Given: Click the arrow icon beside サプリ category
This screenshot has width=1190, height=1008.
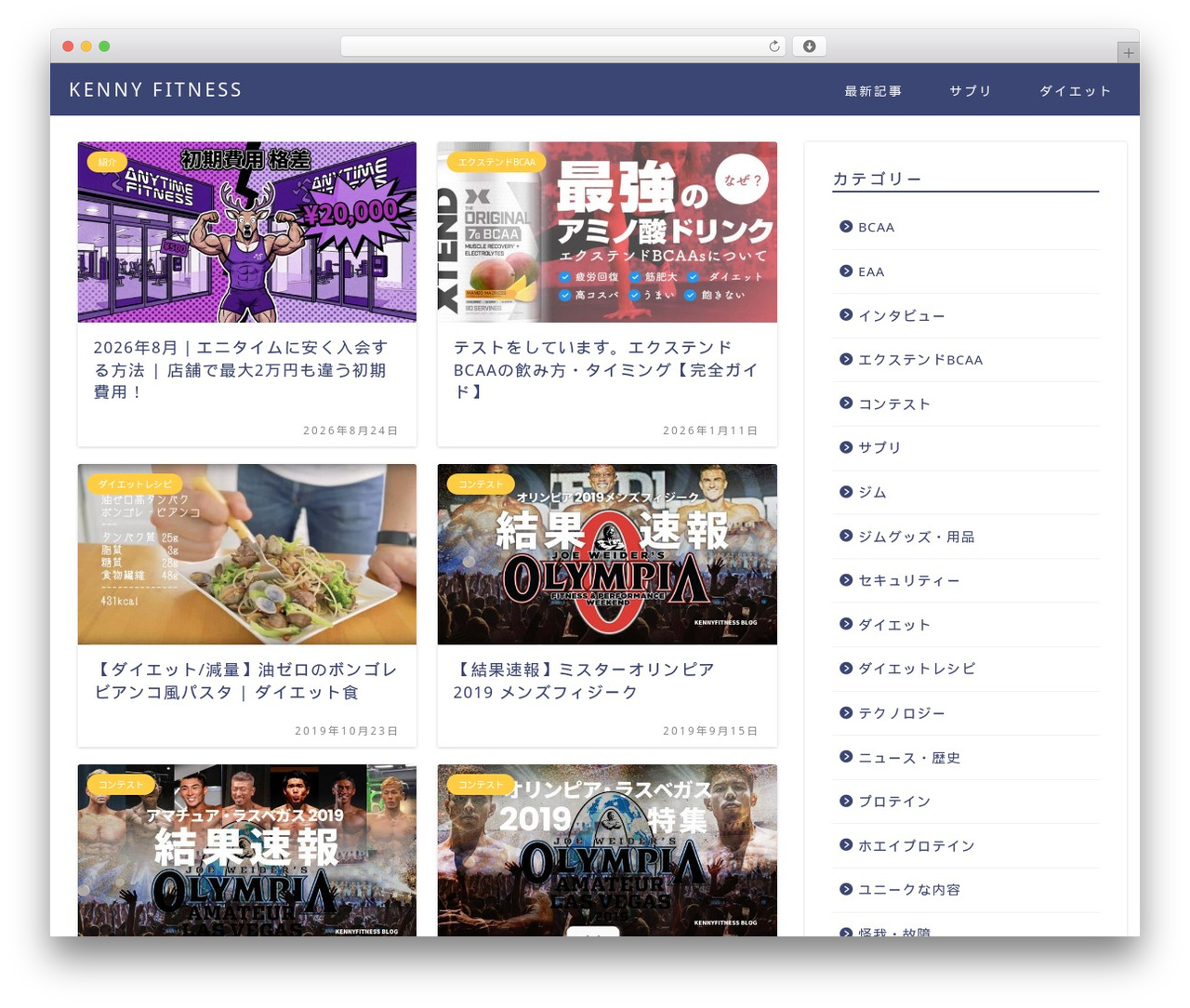Looking at the screenshot, I should tap(846, 447).
